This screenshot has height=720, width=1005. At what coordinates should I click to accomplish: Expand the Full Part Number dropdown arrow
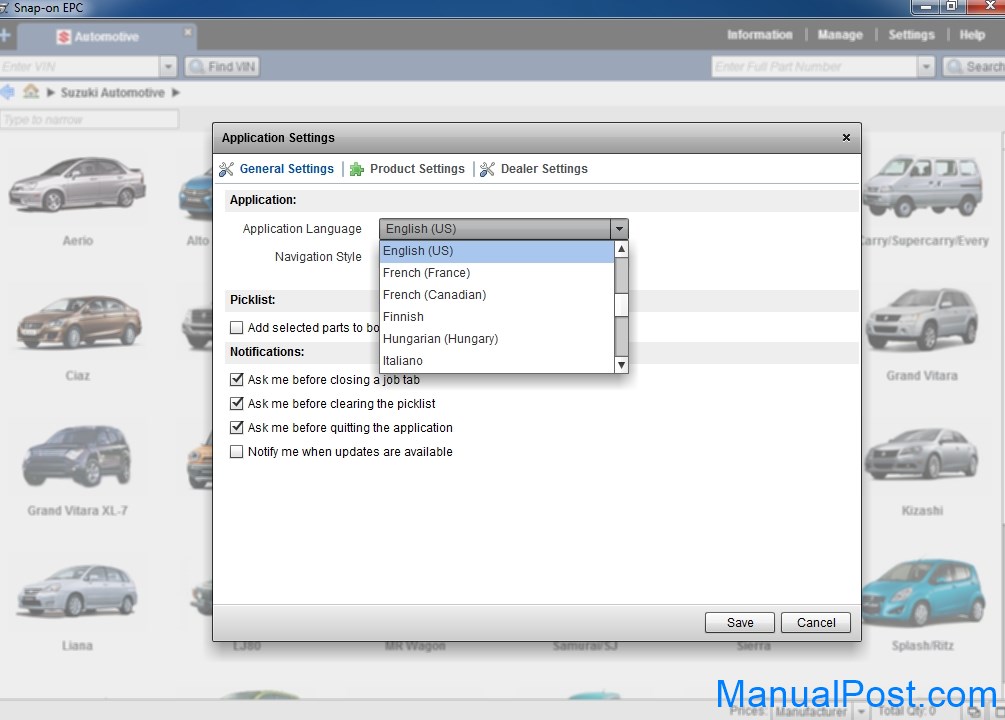[926, 67]
